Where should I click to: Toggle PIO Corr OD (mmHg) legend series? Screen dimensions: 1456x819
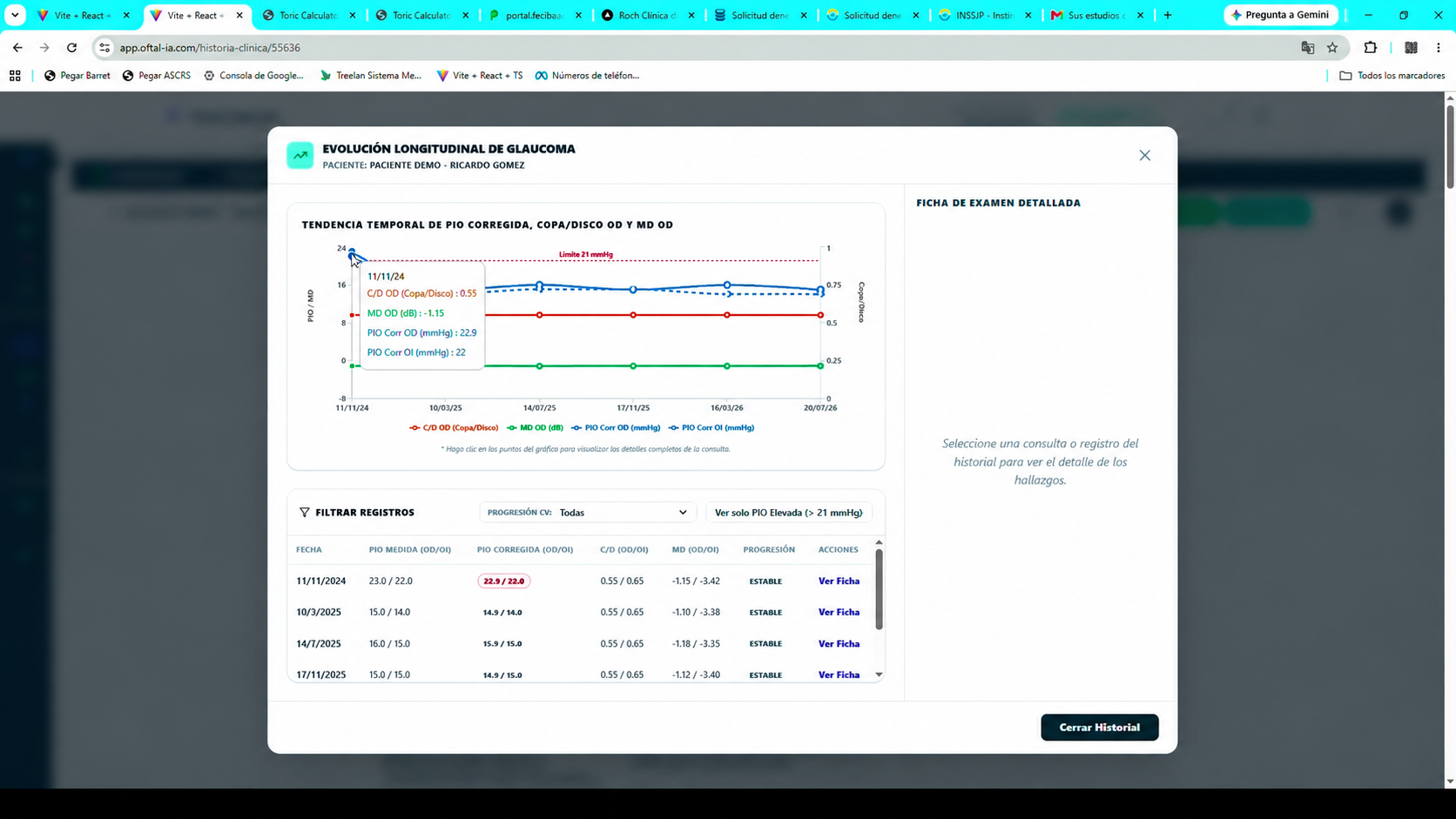[x=616, y=428]
